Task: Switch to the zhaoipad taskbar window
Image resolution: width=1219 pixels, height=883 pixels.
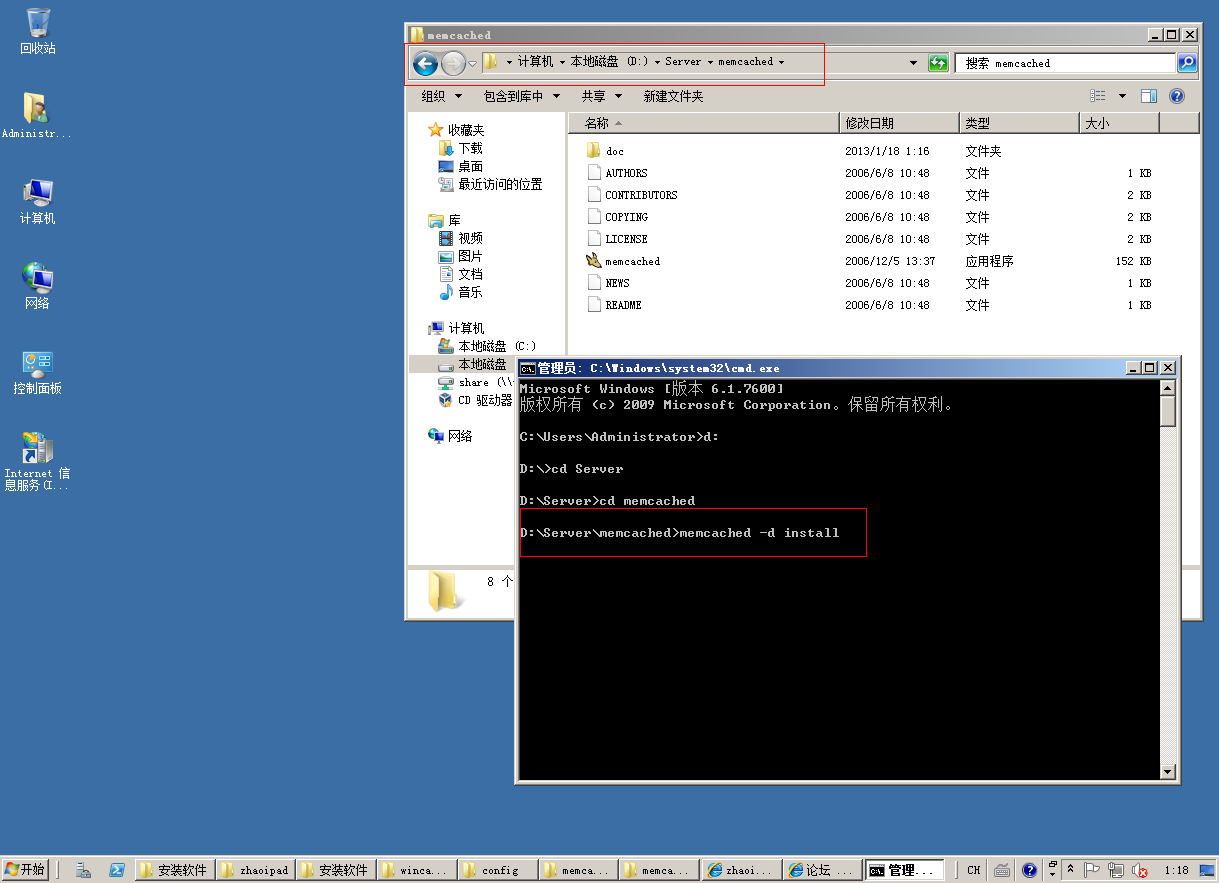Action: click(x=255, y=870)
